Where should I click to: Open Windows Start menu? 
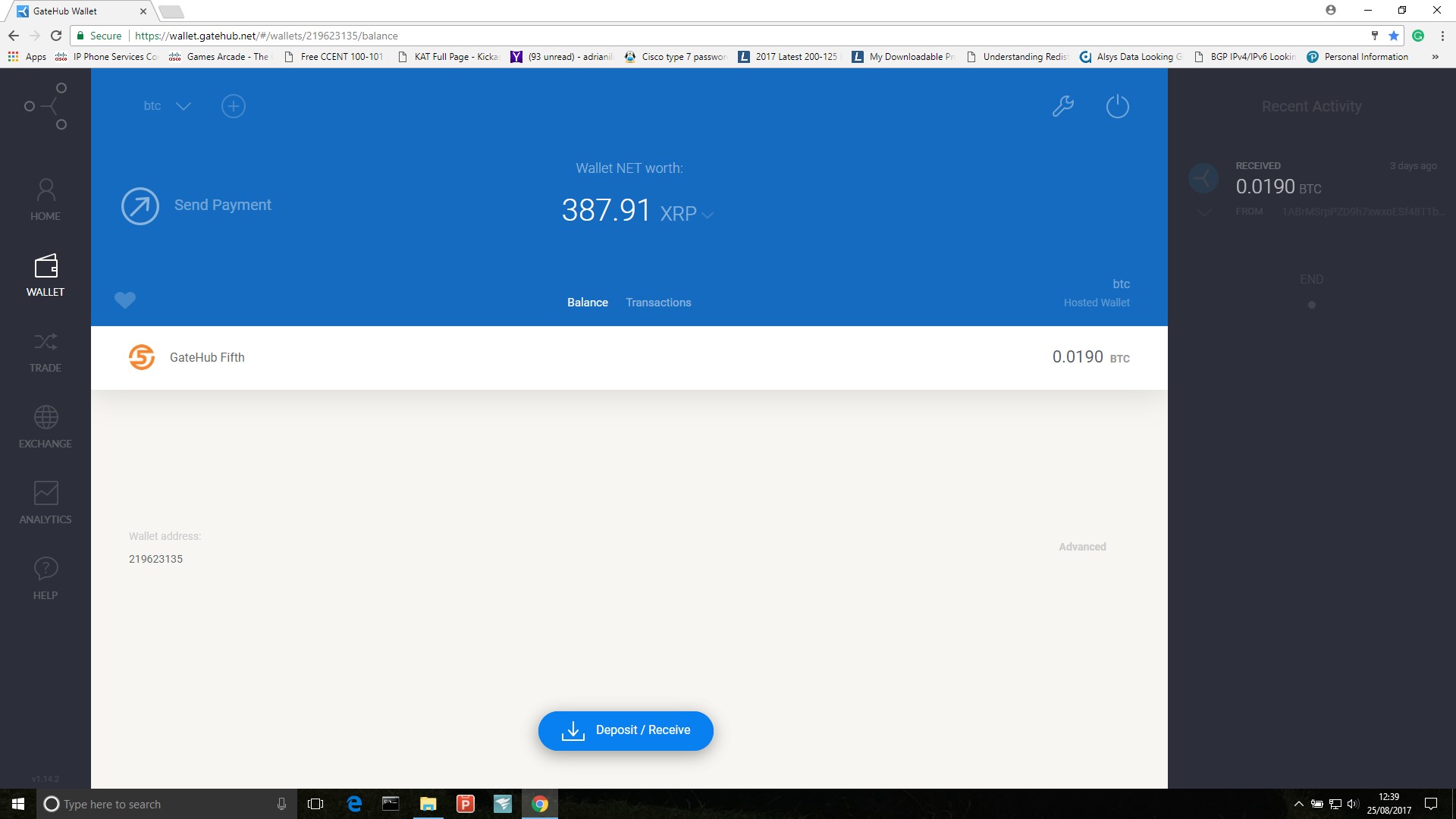(x=18, y=804)
